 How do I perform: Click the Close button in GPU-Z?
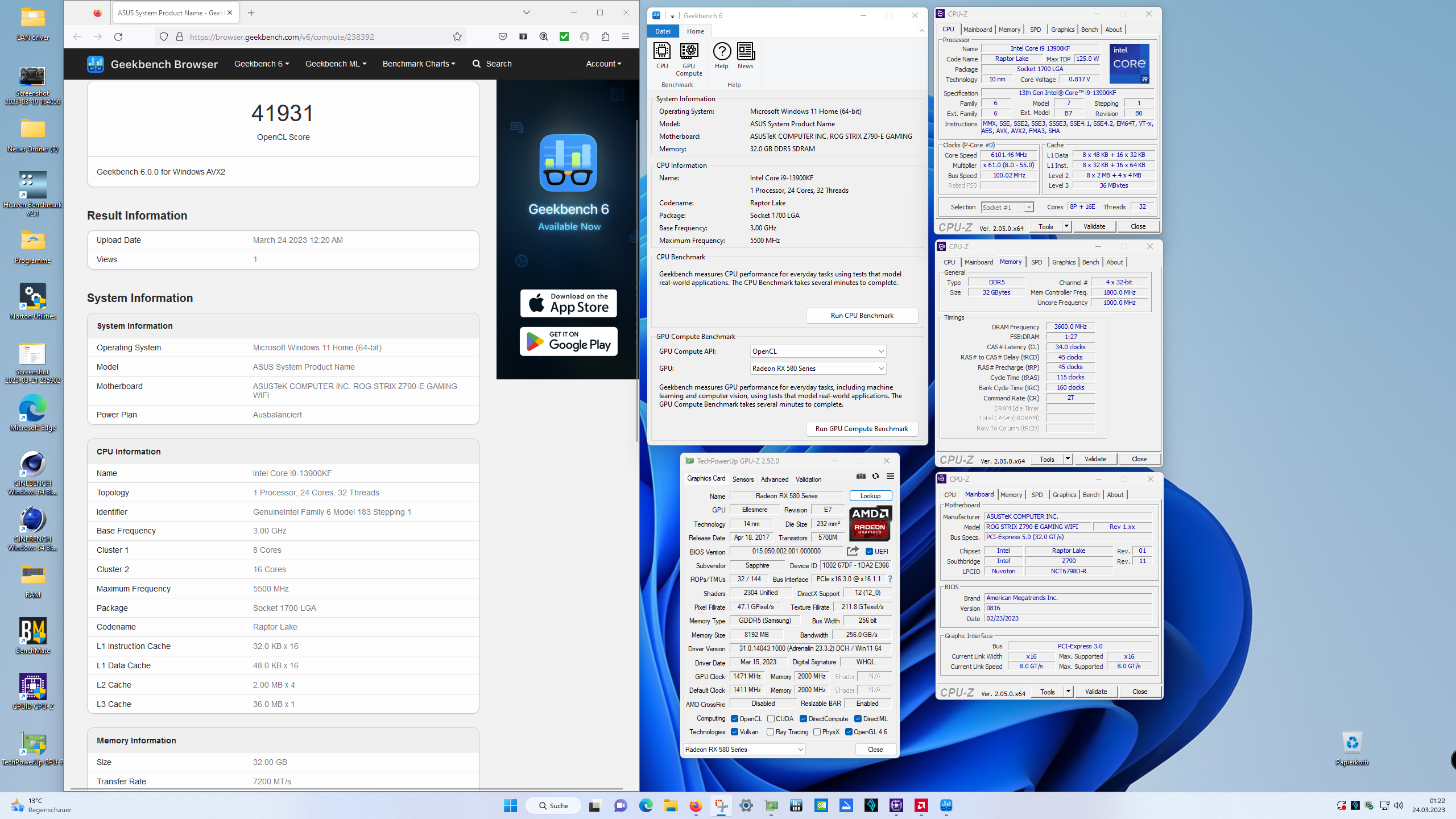[875, 750]
